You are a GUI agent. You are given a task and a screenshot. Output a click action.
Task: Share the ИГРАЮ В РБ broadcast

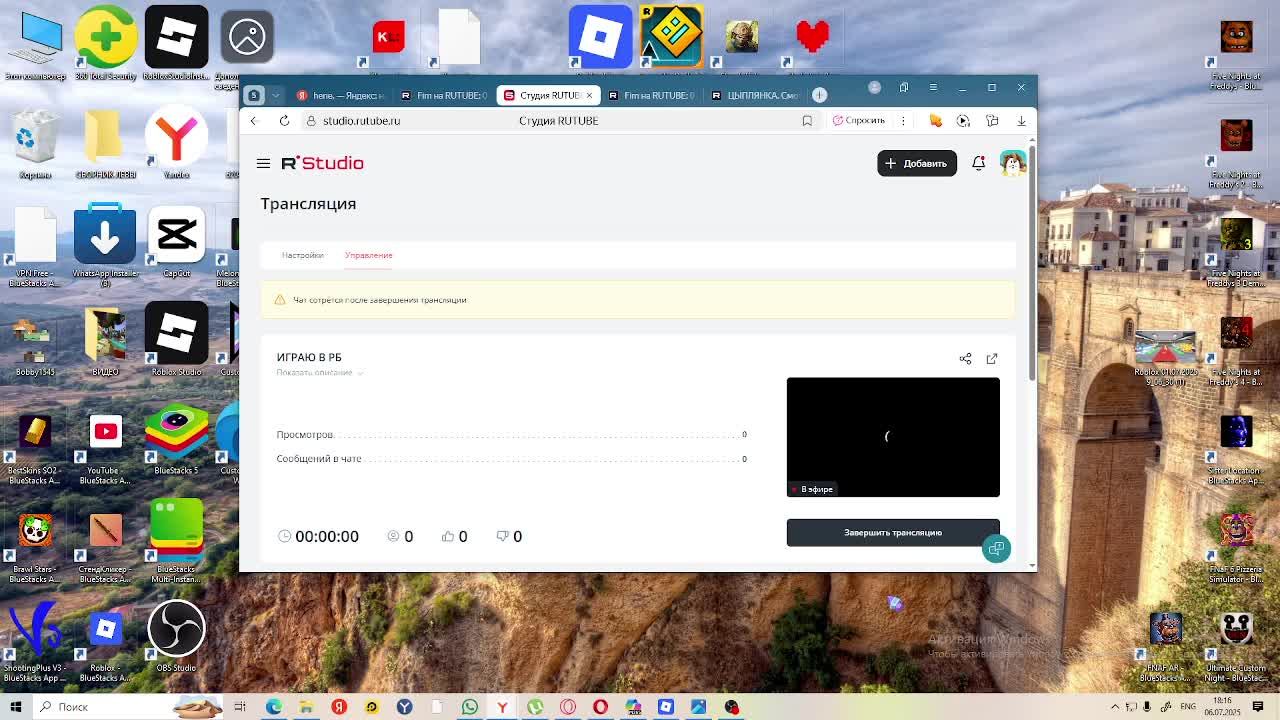coord(965,358)
